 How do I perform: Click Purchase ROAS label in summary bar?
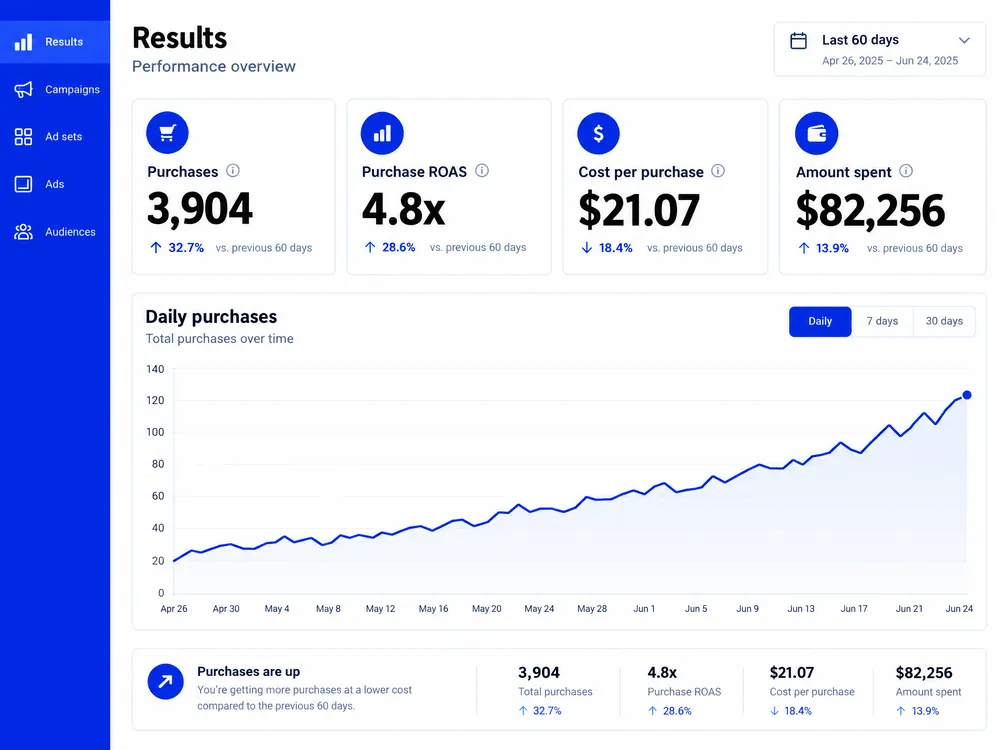coord(684,692)
